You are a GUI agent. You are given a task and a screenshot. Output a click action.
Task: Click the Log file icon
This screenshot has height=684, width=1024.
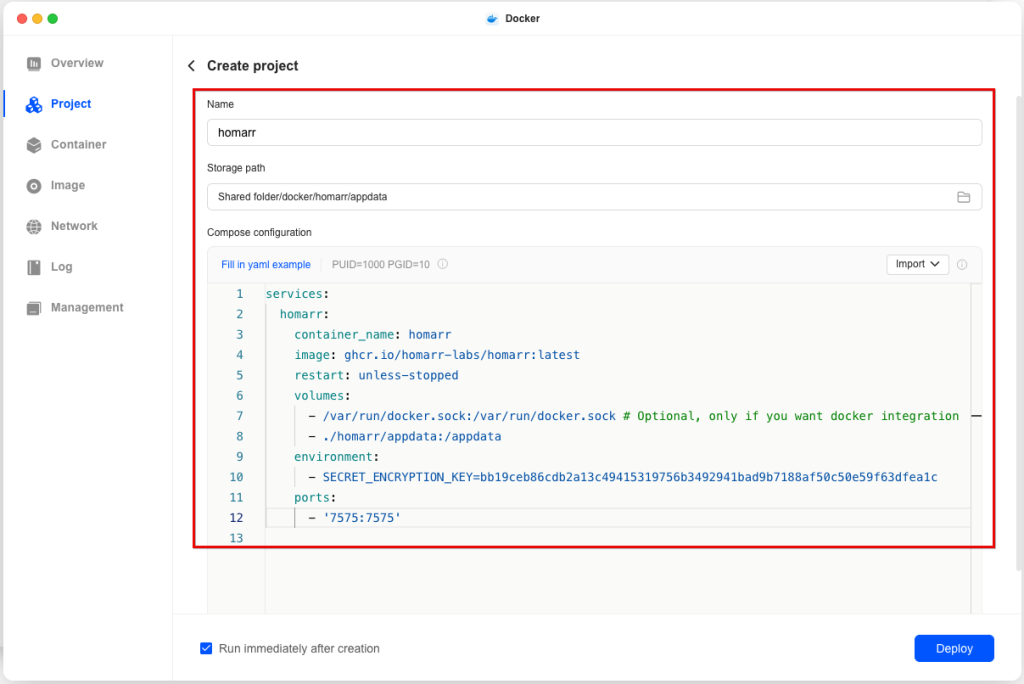point(34,268)
